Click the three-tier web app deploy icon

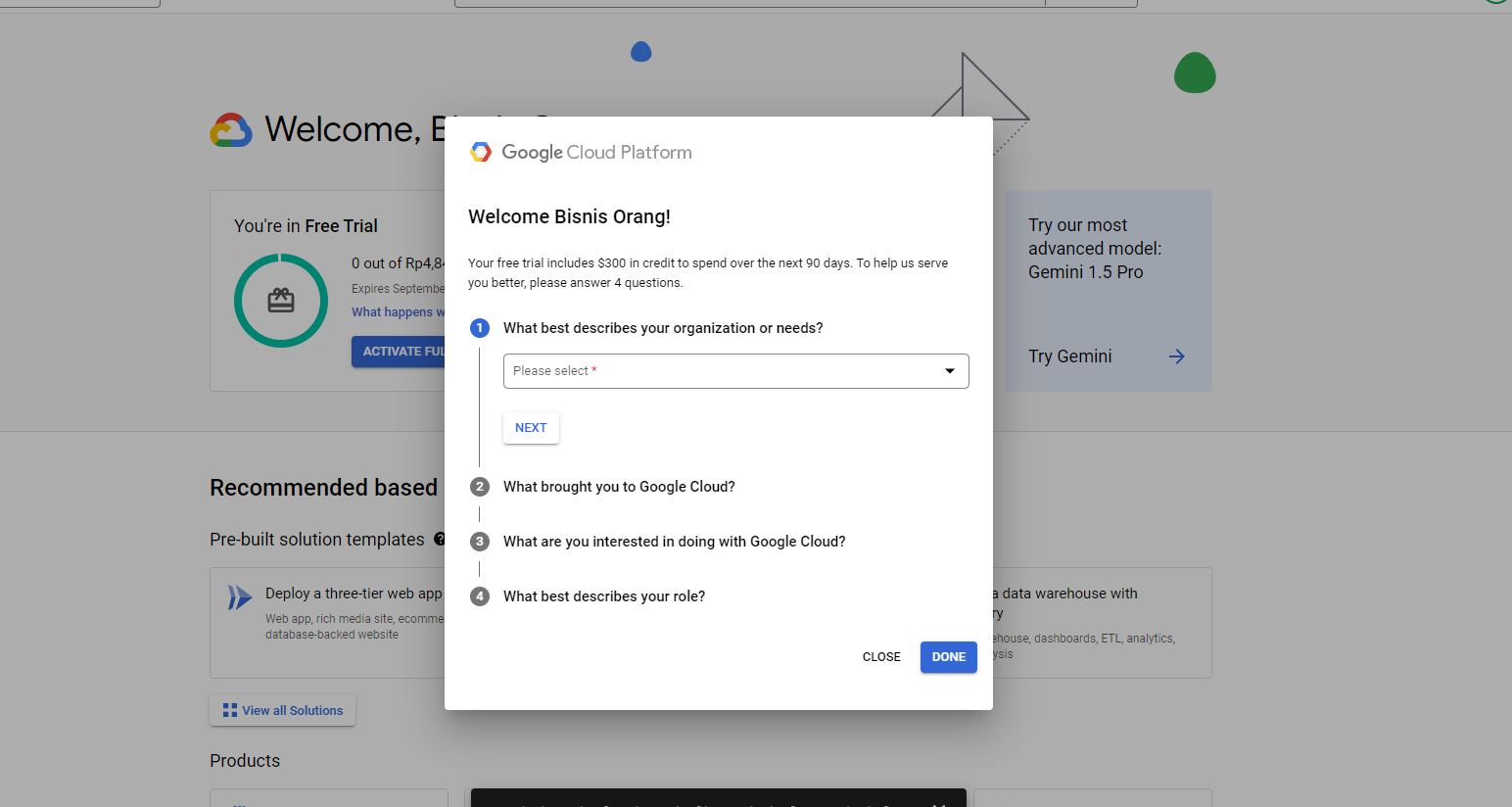pyautogui.click(x=239, y=597)
